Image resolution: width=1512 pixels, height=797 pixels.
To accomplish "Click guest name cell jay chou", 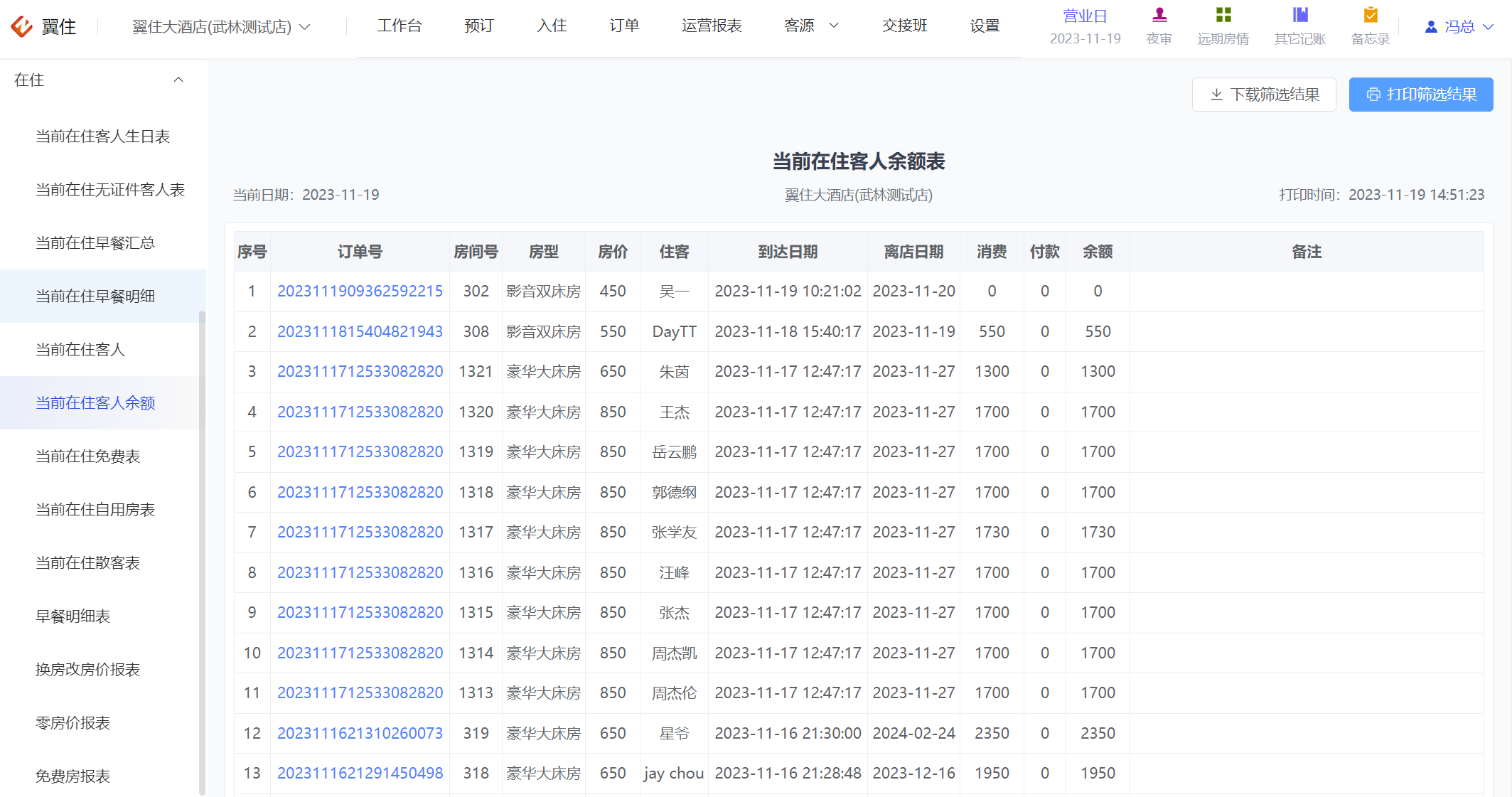I will pyautogui.click(x=674, y=774).
